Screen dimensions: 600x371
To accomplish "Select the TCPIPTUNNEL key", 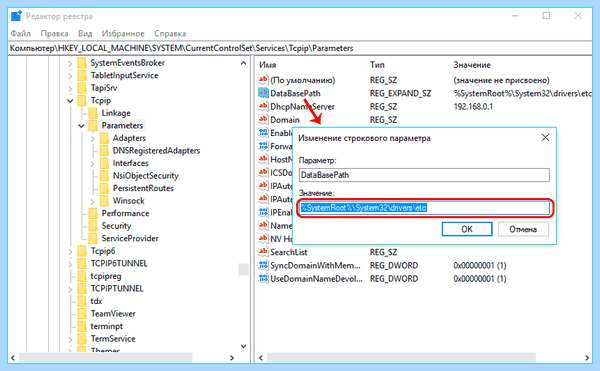I will click(117, 289).
